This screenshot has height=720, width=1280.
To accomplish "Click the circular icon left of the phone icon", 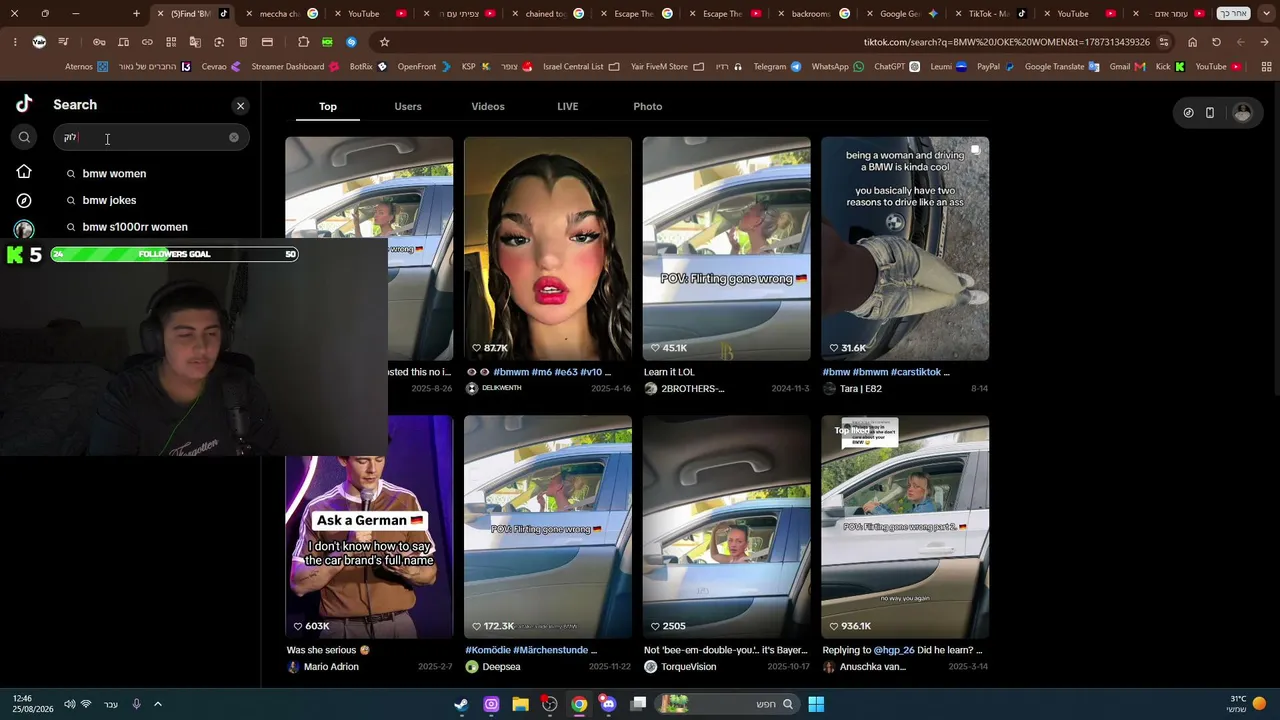I will 1188,113.
